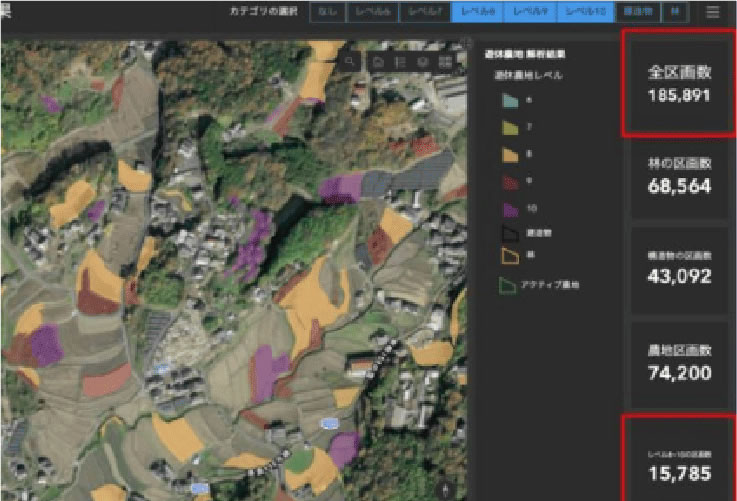Viewport: 737px width, 501px height.
Task: Click the compass icon at map bottom
Action: coord(445,490)
